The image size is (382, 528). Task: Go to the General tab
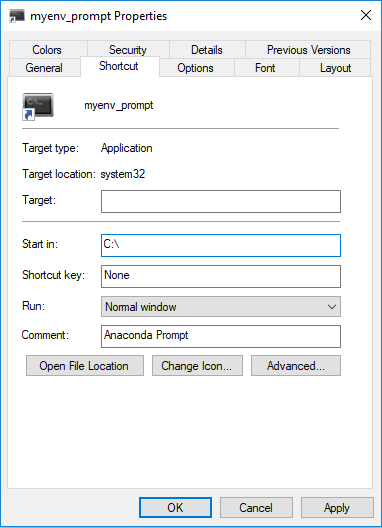click(x=44, y=68)
